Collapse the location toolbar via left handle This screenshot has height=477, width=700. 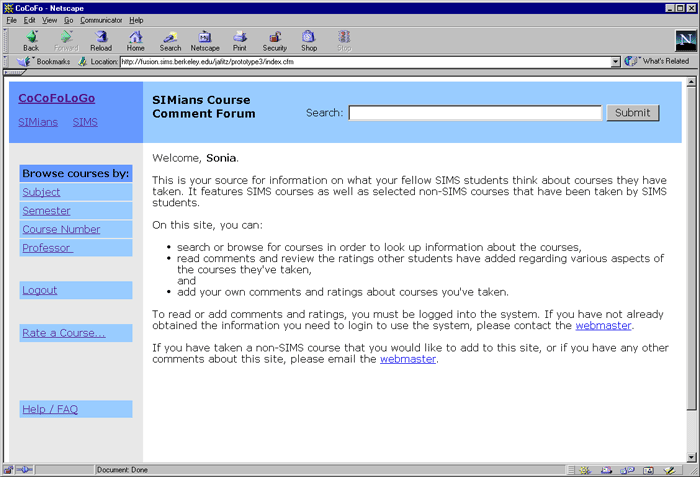[x=5, y=61]
